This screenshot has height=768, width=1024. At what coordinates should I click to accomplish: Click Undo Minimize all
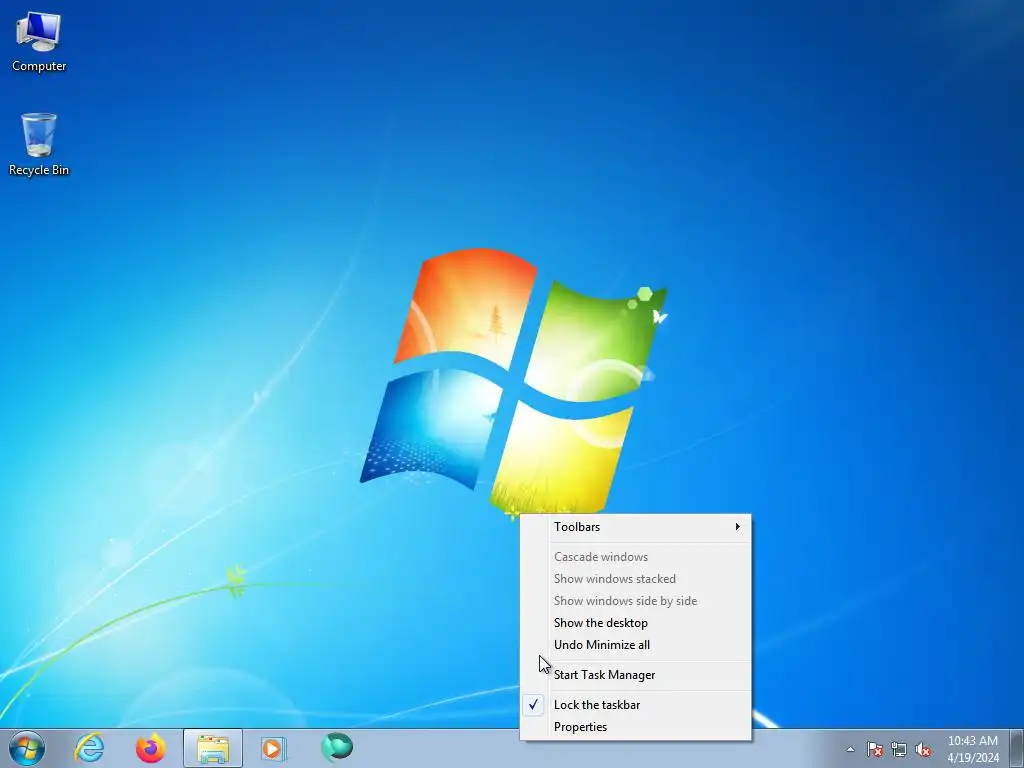(635, 645)
